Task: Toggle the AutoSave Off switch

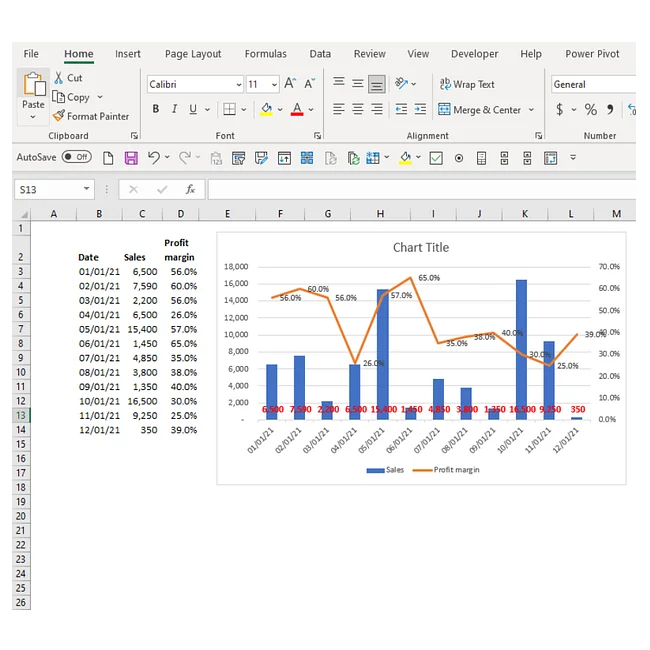Action: [77, 157]
